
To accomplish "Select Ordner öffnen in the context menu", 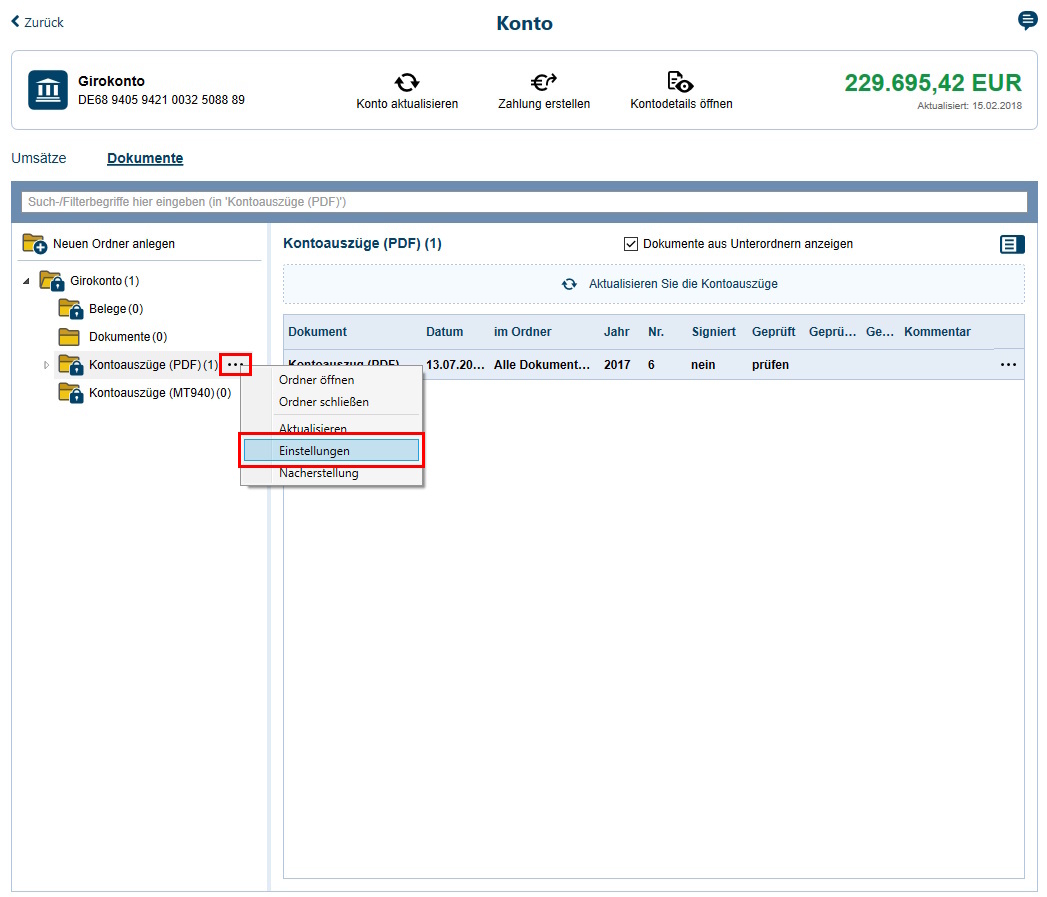I will pos(316,380).
